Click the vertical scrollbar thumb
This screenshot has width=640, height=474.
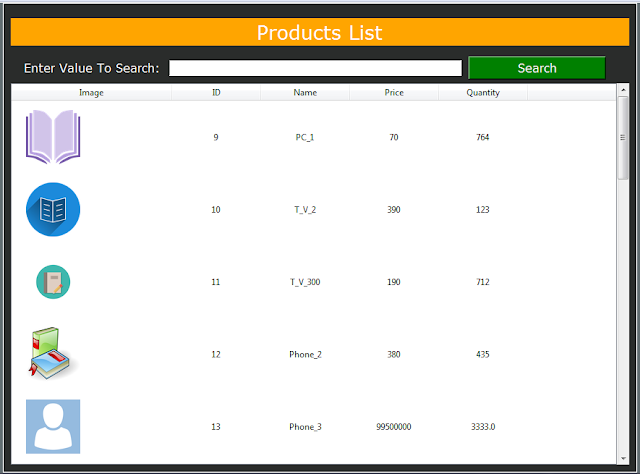(623, 138)
